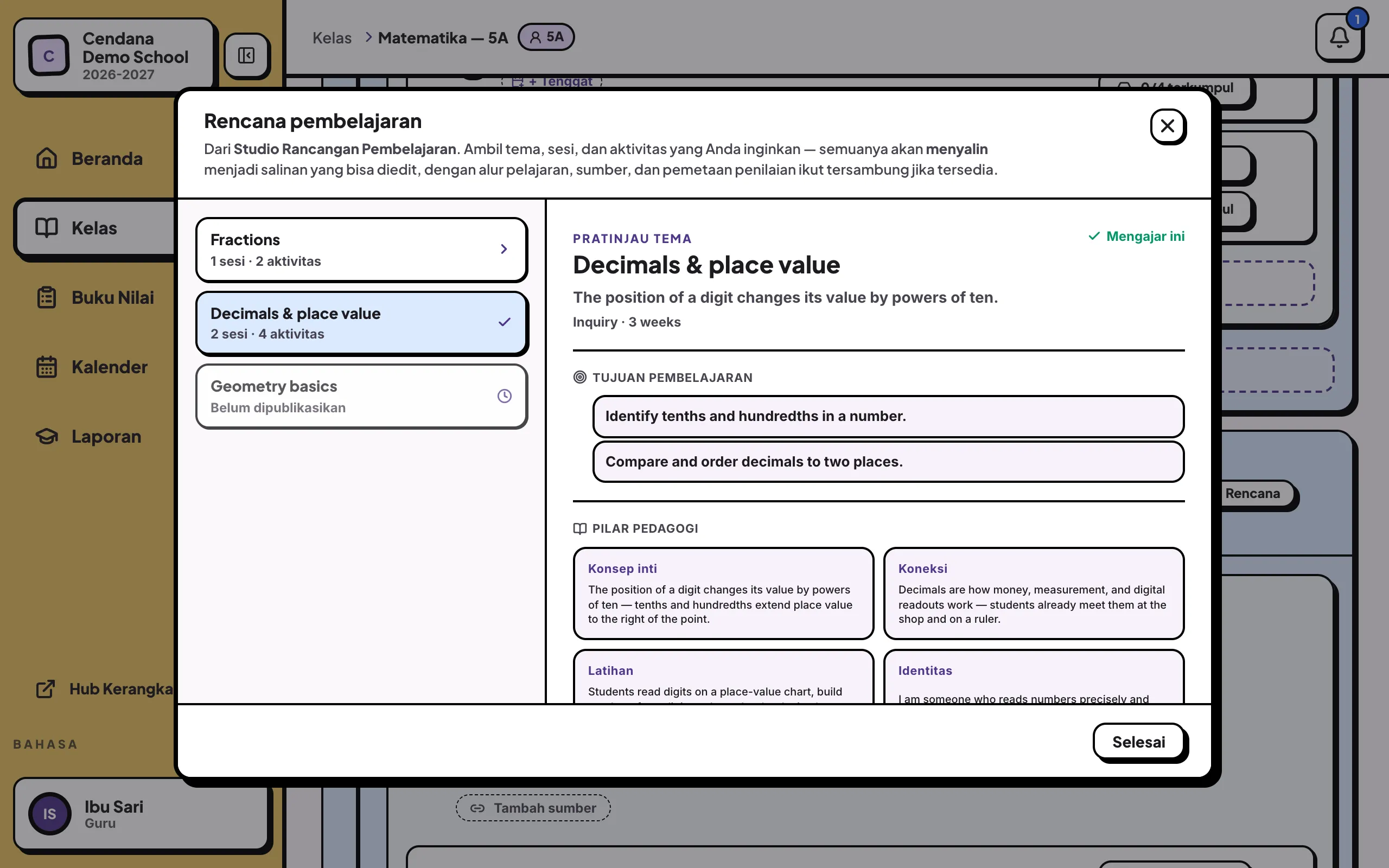Collapse the sidebar panel icon
The height and width of the screenshot is (868, 1389).
tap(246, 55)
